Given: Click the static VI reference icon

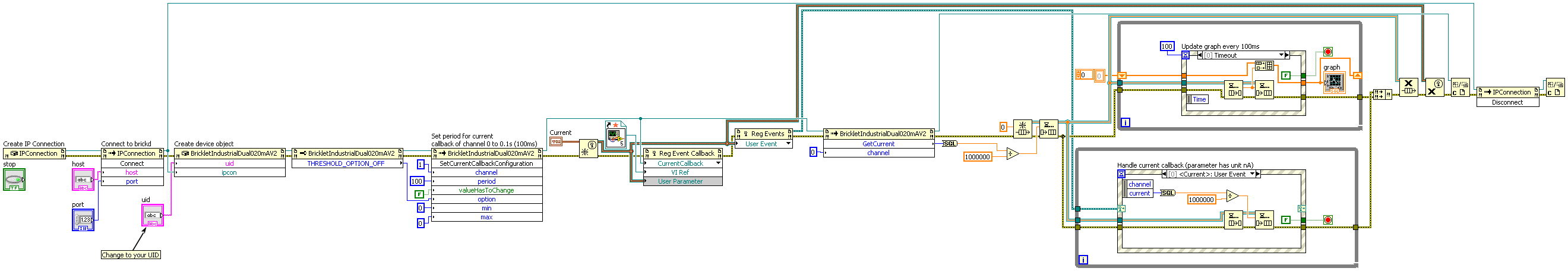Looking at the screenshot, I should tap(615, 134).
